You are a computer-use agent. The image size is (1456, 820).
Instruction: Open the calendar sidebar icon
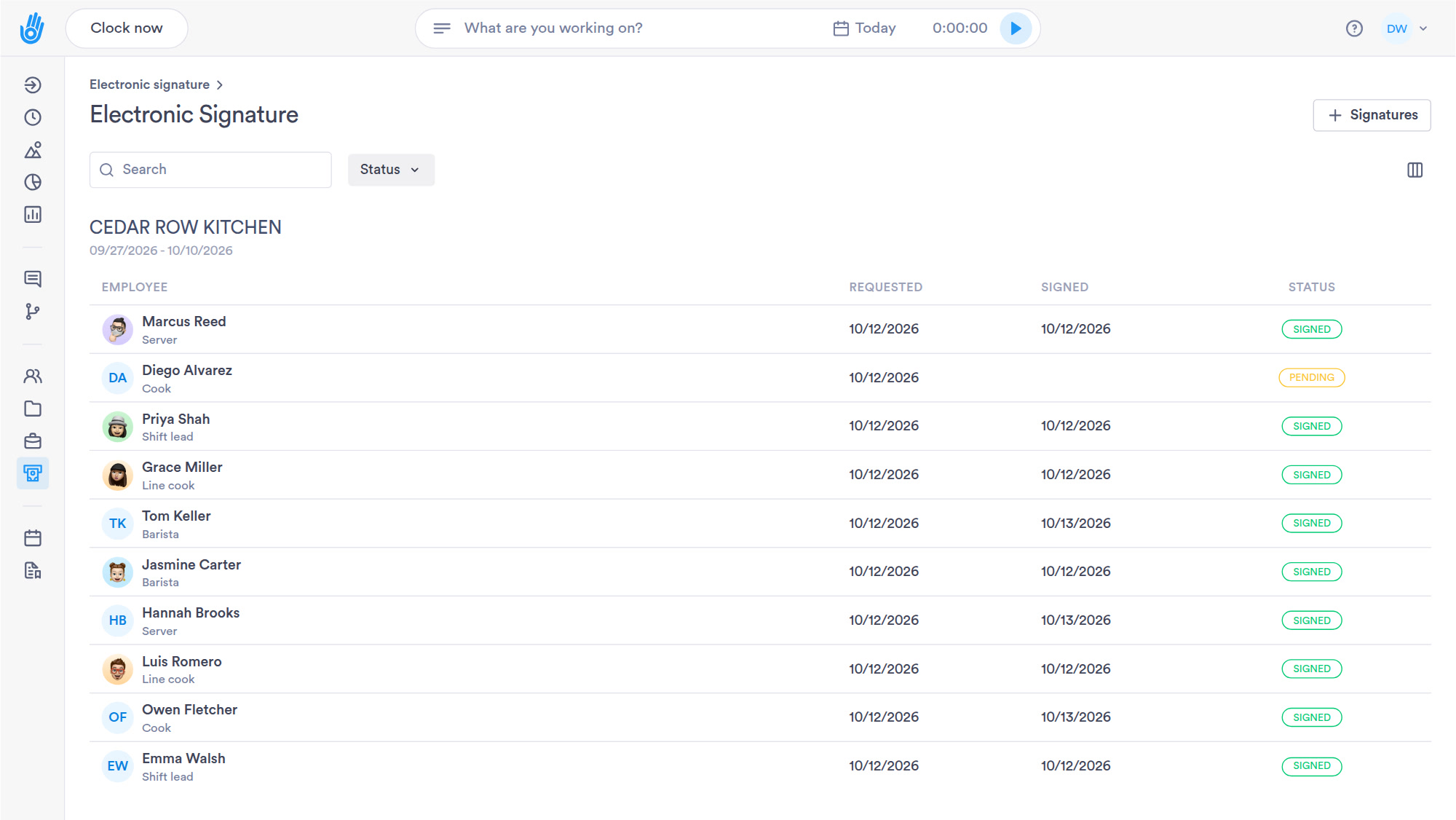click(33, 538)
